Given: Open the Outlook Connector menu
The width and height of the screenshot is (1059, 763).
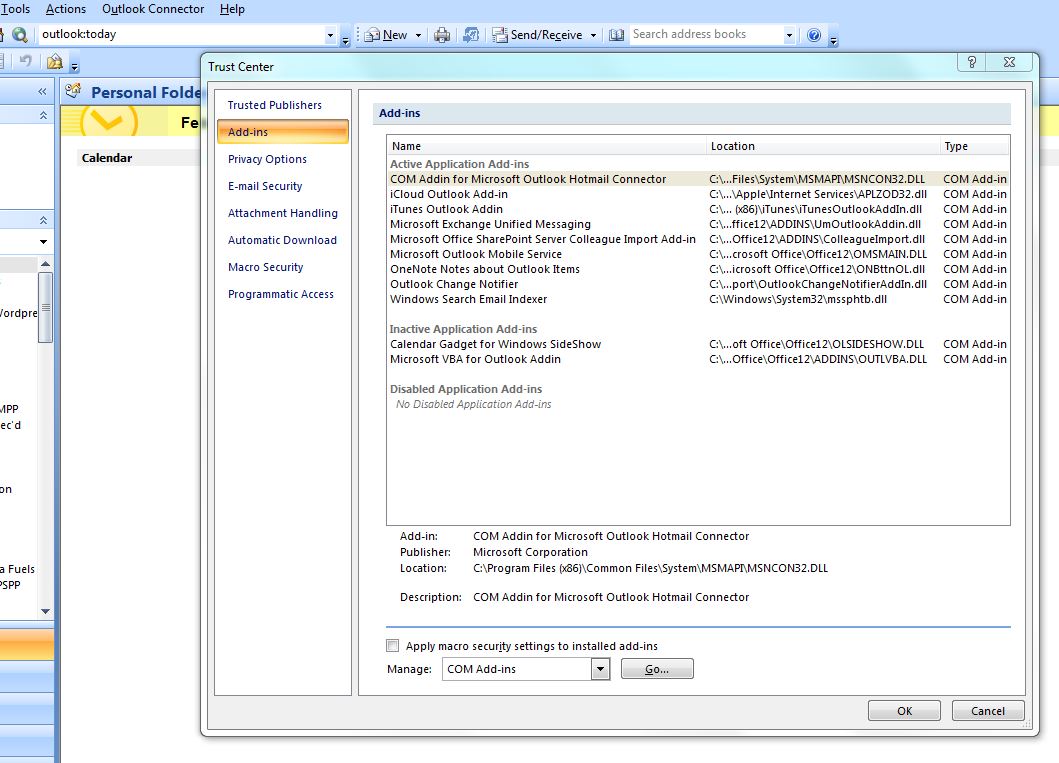Looking at the screenshot, I should click(x=153, y=9).
